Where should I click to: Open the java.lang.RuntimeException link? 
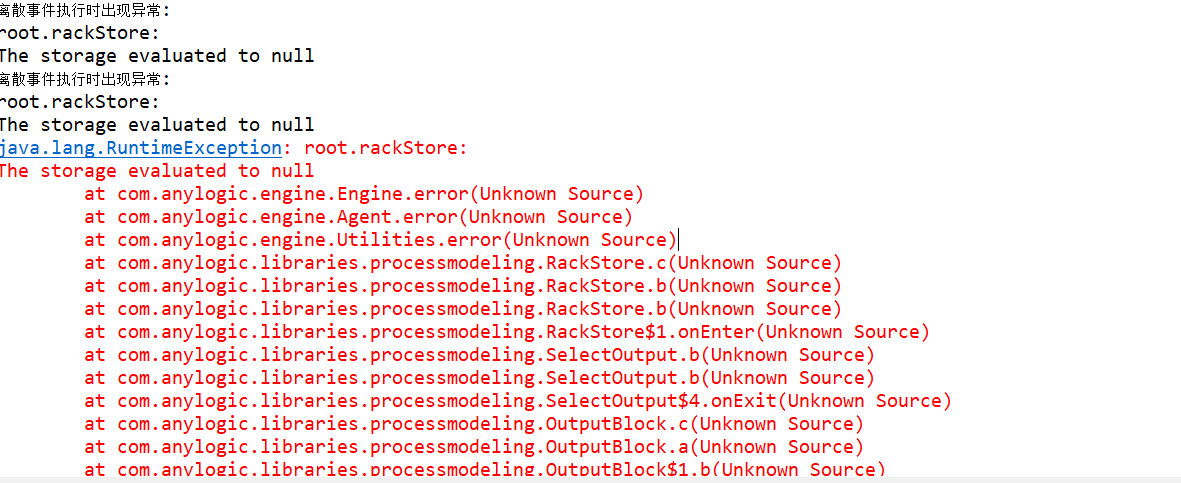tap(140, 148)
